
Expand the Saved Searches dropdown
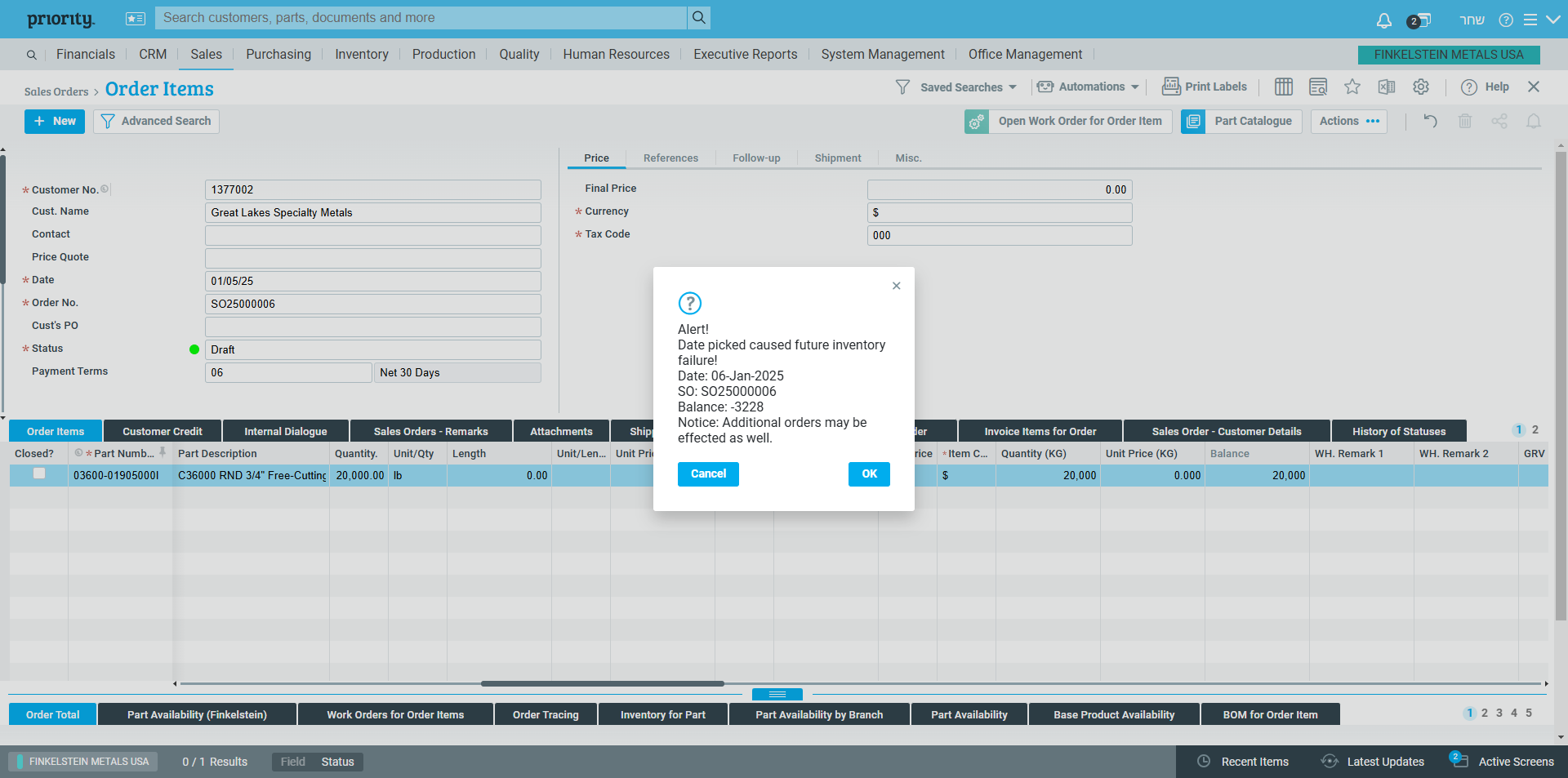(1013, 87)
